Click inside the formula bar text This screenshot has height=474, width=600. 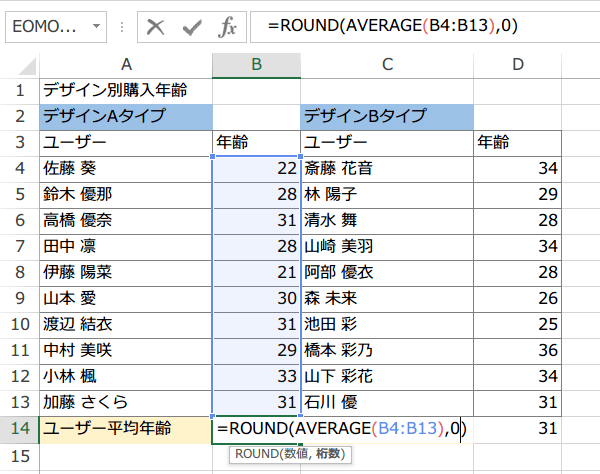393,26
